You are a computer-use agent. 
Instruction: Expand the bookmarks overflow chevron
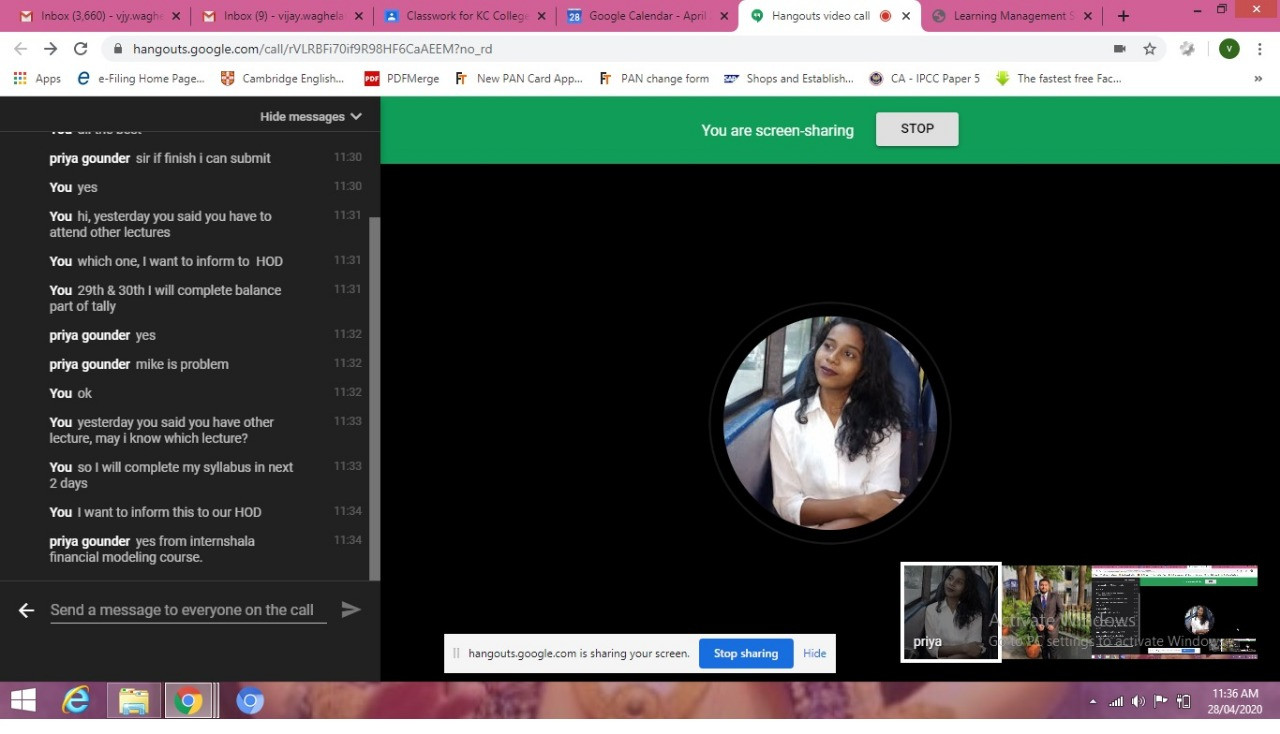pos(1258,78)
